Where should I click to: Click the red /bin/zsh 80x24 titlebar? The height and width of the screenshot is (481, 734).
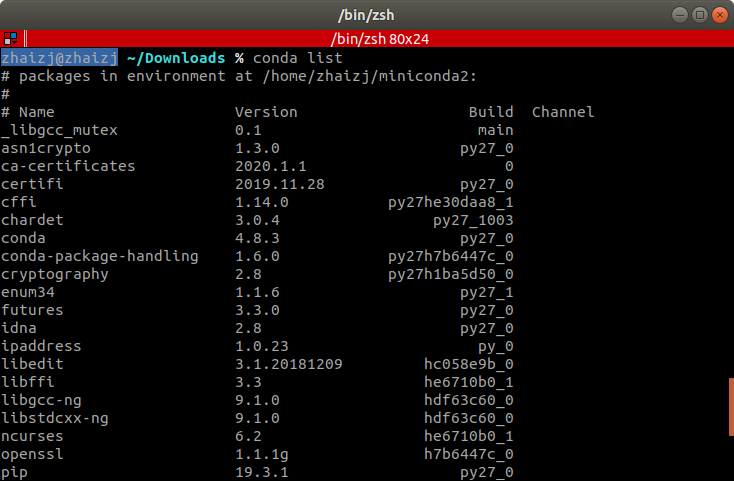point(380,38)
